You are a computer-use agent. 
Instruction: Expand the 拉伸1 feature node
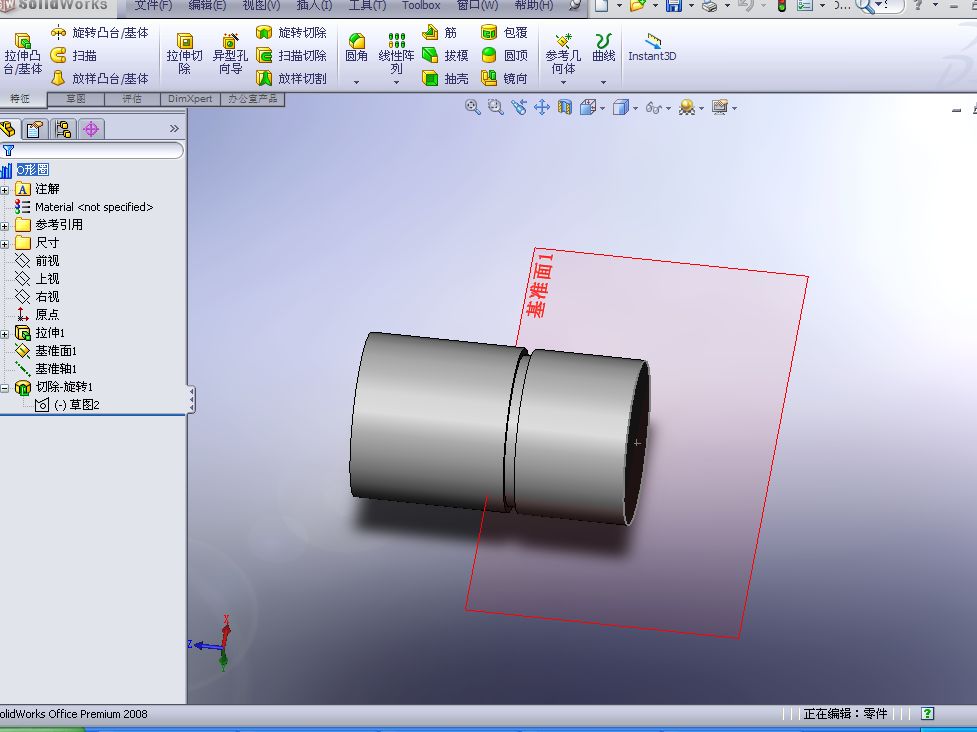[4, 334]
